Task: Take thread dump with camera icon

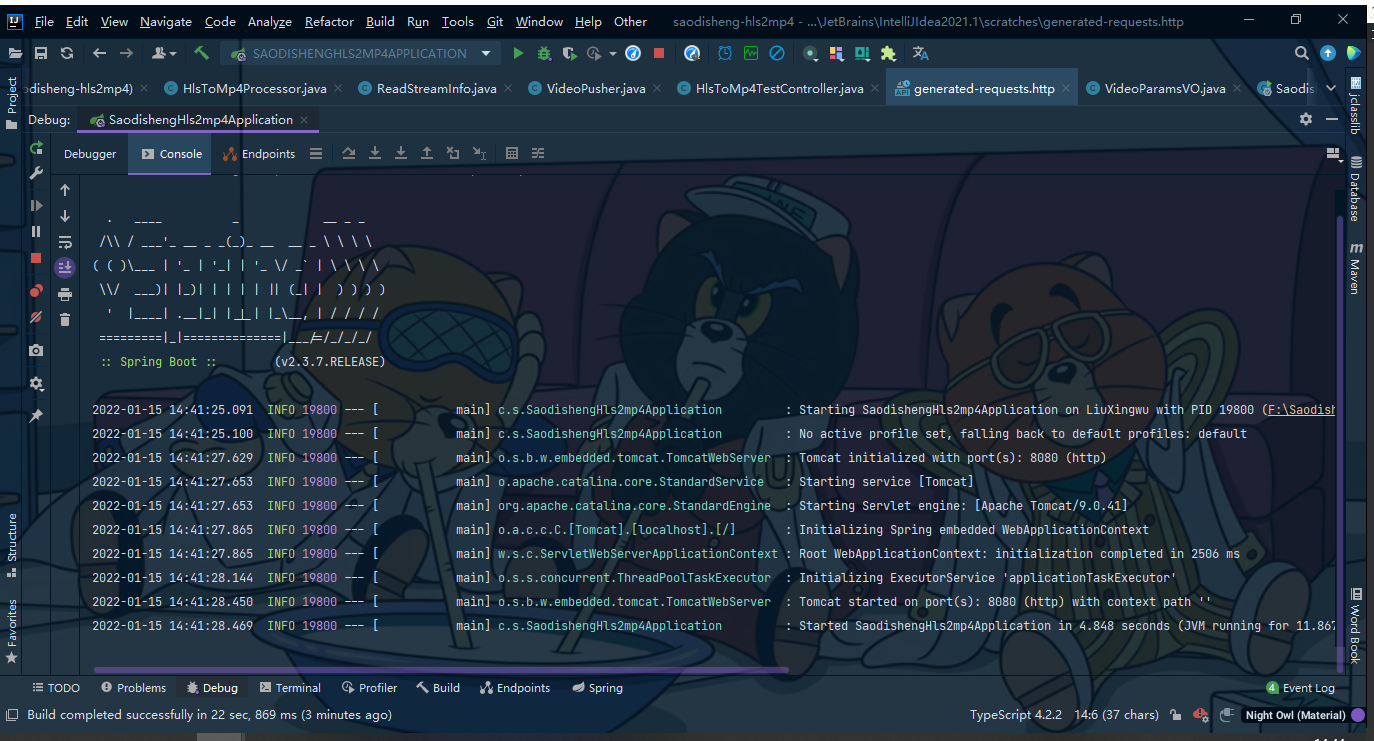Action: (x=36, y=350)
